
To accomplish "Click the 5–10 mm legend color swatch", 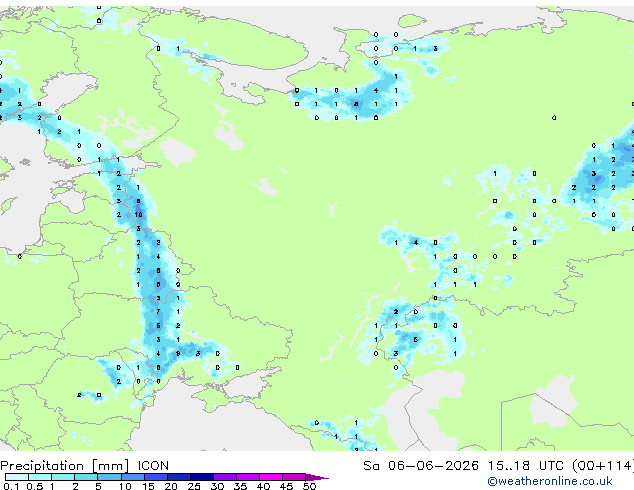I will [109, 477].
